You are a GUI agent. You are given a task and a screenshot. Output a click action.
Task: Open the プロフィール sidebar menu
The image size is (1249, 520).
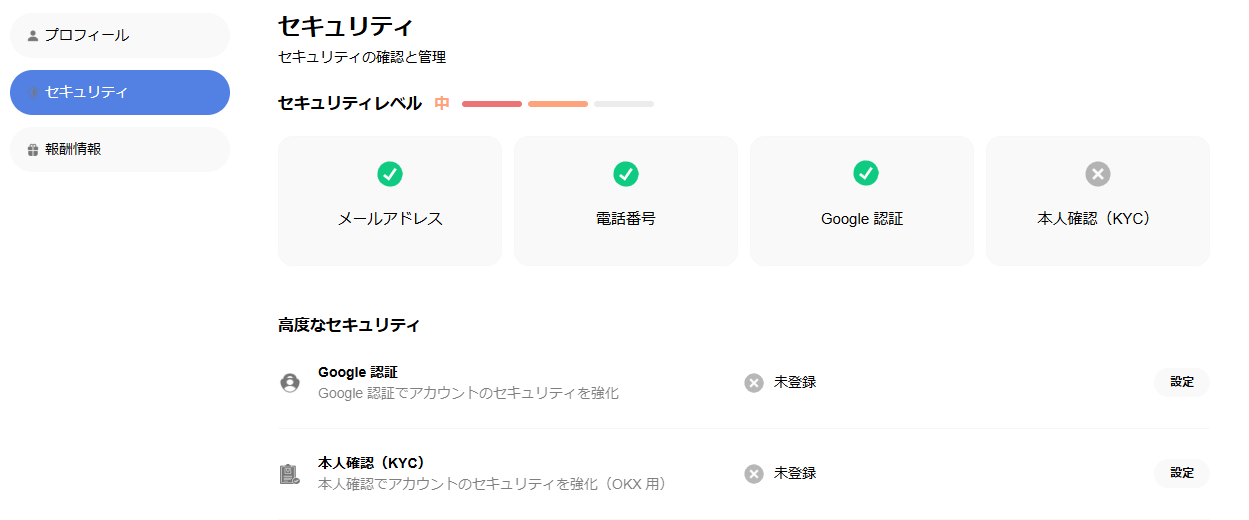click(120, 36)
